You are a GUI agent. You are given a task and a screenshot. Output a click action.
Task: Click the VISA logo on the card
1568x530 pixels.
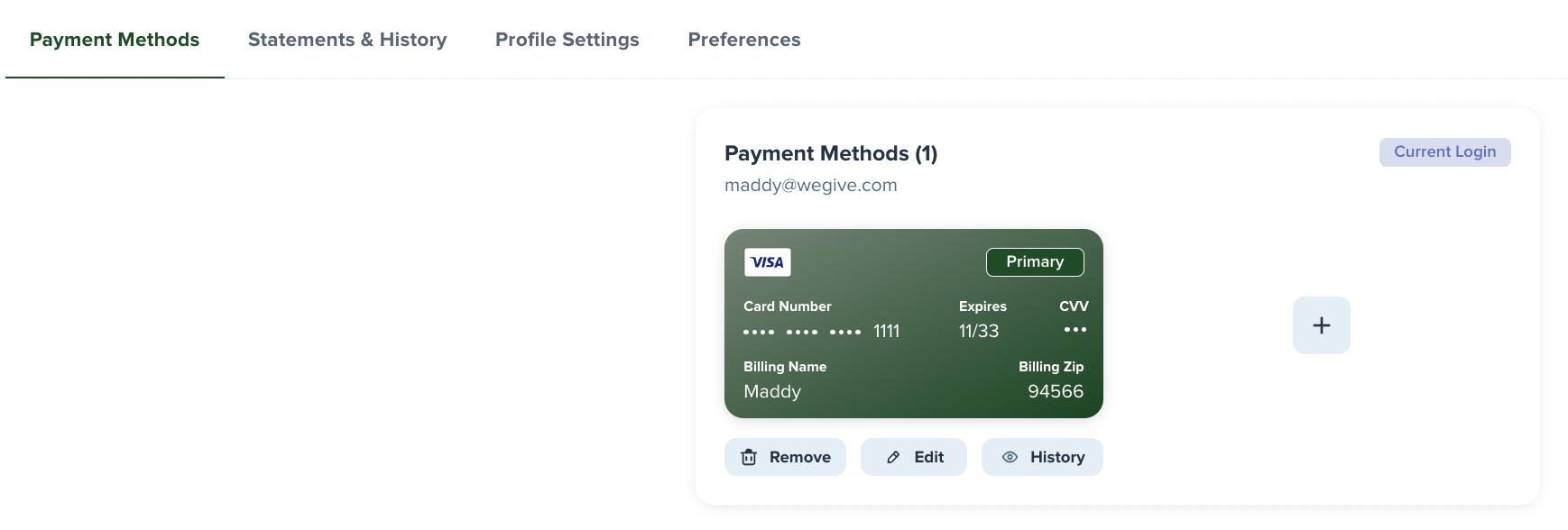coord(768,262)
